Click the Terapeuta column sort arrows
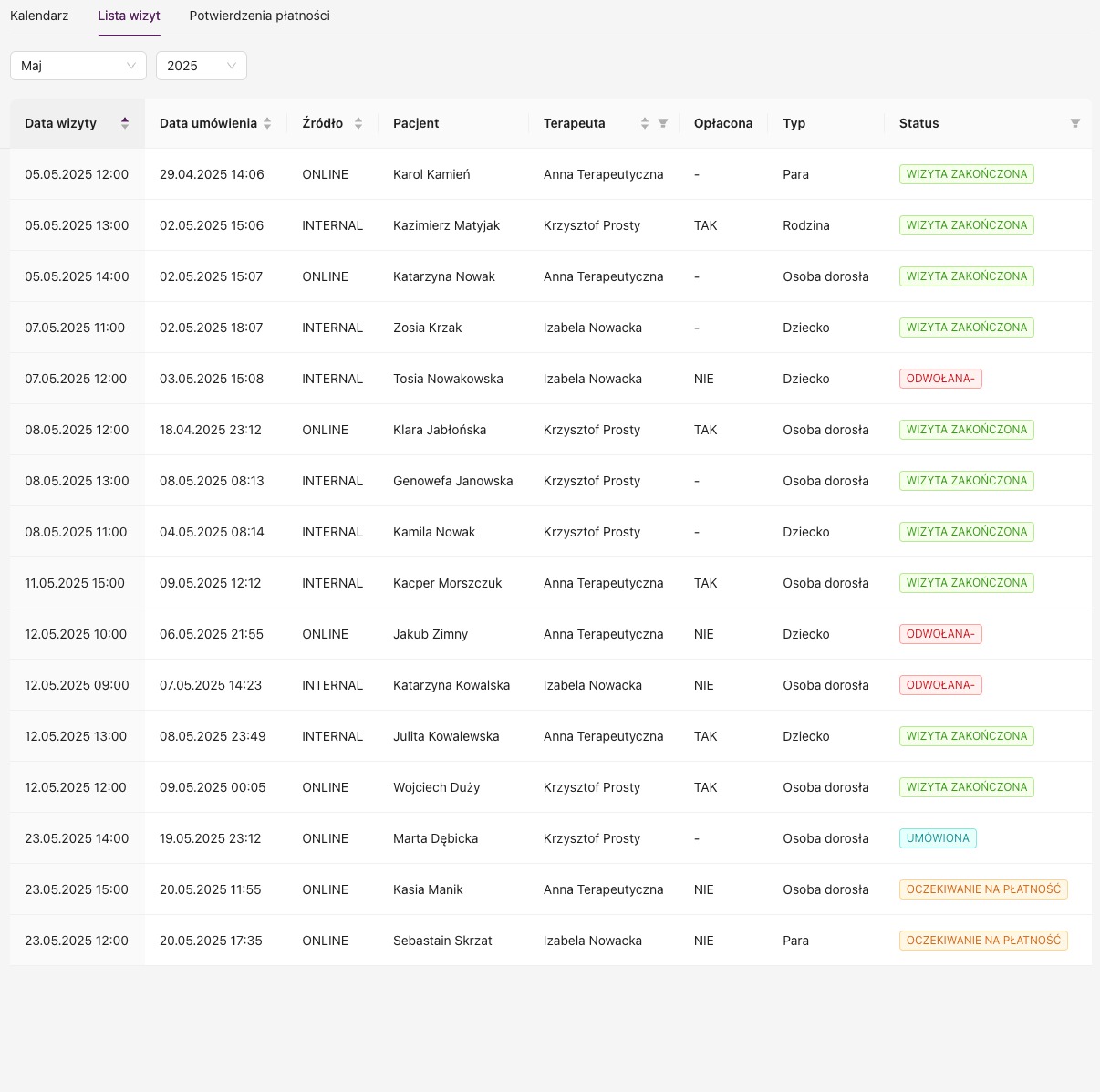This screenshot has width=1100, height=1092. (645, 123)
